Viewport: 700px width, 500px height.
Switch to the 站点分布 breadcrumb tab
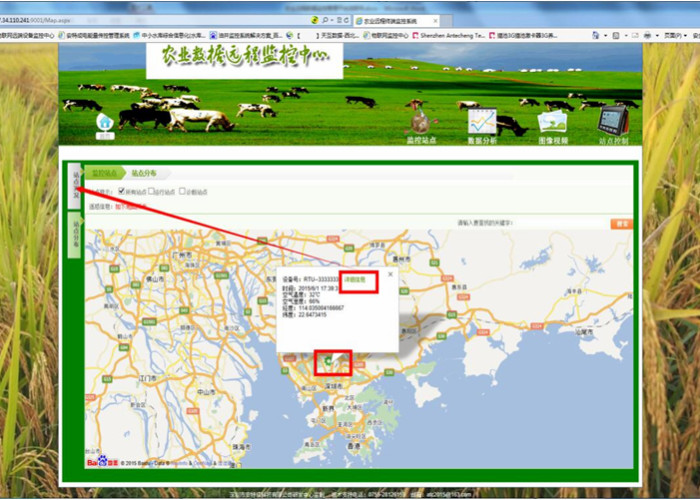click(x=144, y=173)
